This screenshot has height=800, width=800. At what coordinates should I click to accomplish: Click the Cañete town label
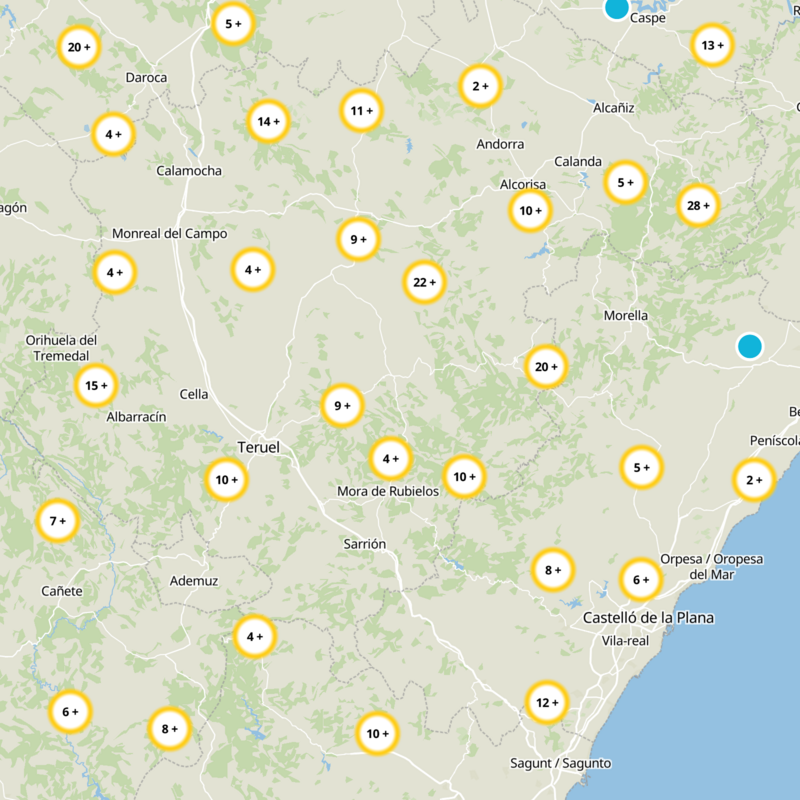62,591
